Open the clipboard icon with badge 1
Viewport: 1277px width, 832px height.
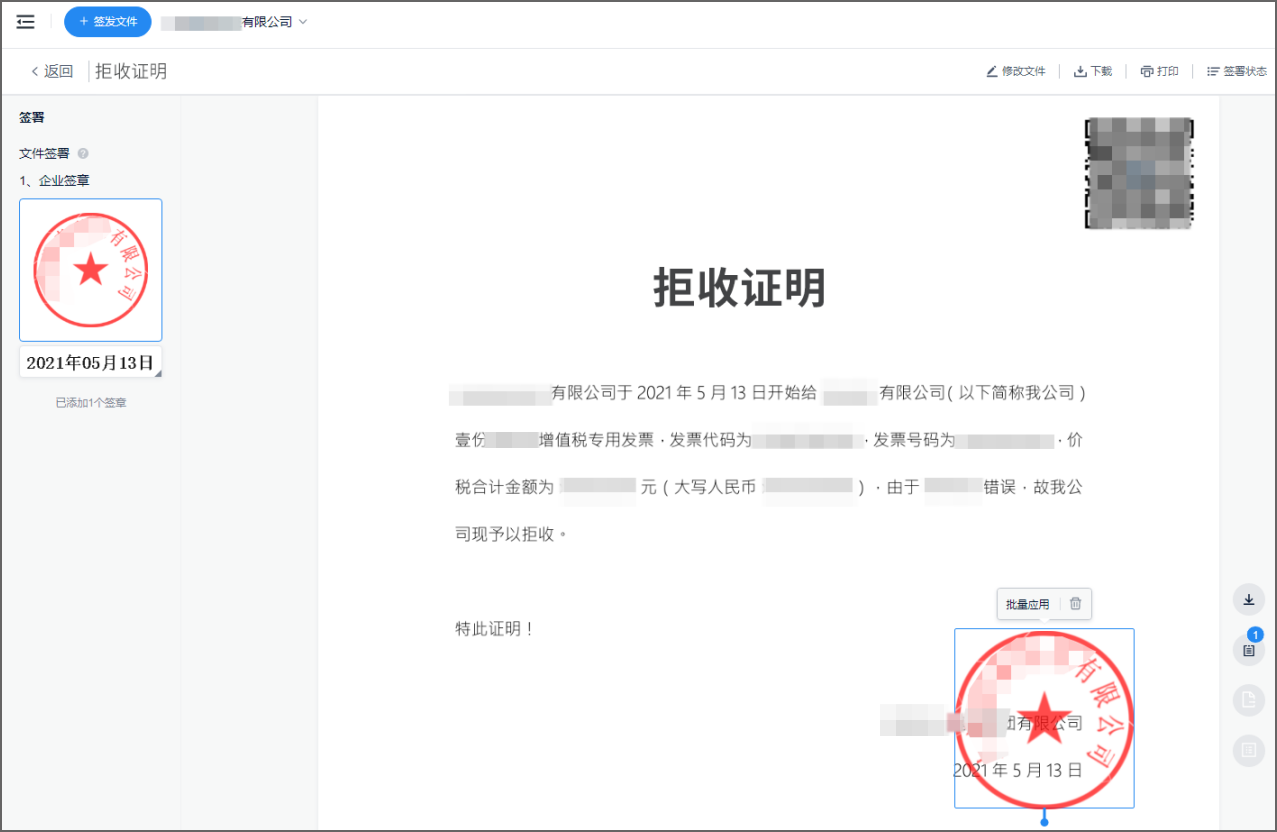coord(1248,651)
